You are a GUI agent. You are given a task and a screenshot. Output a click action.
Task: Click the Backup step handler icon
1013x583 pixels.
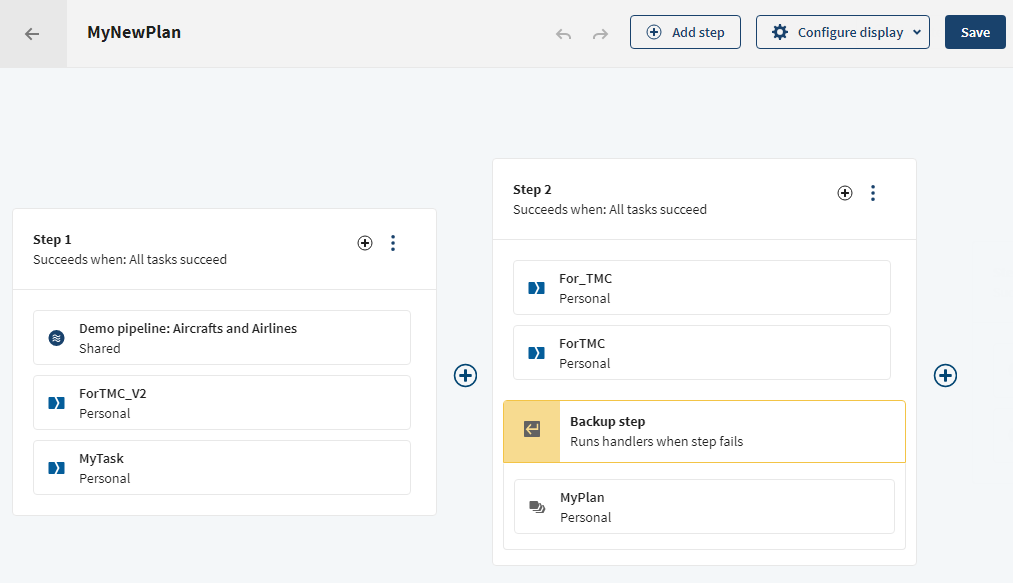(532, 431)
